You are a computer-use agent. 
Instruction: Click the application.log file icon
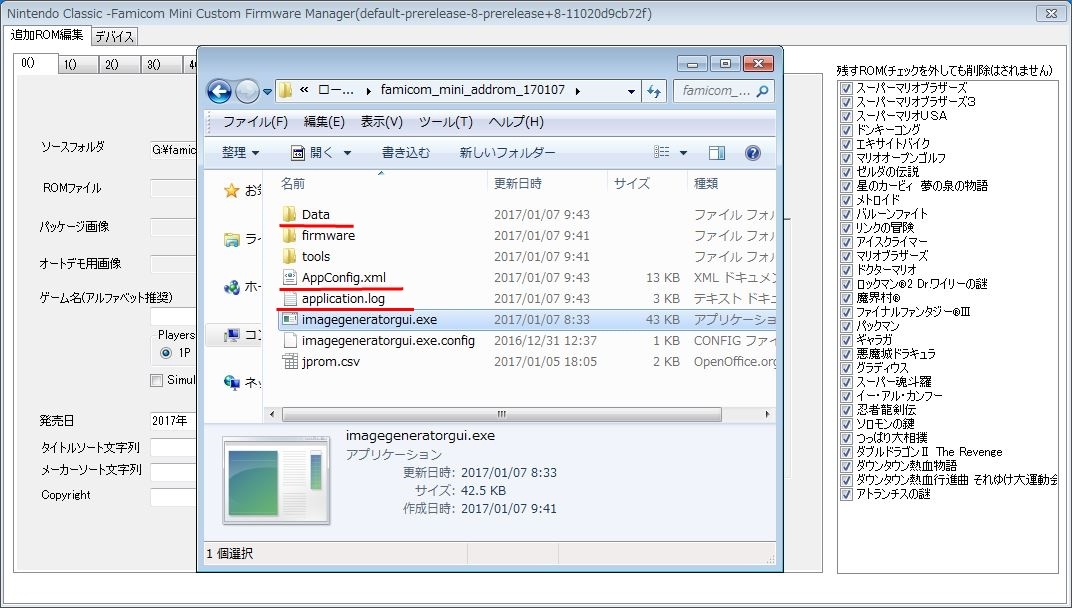point(290,298)
